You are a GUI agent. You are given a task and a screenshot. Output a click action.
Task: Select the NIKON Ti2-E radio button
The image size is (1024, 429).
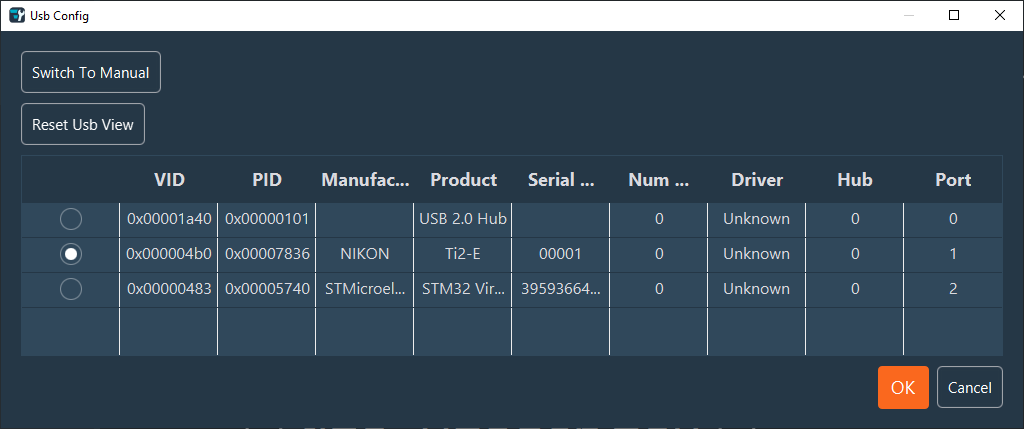(x=71, y=253)
